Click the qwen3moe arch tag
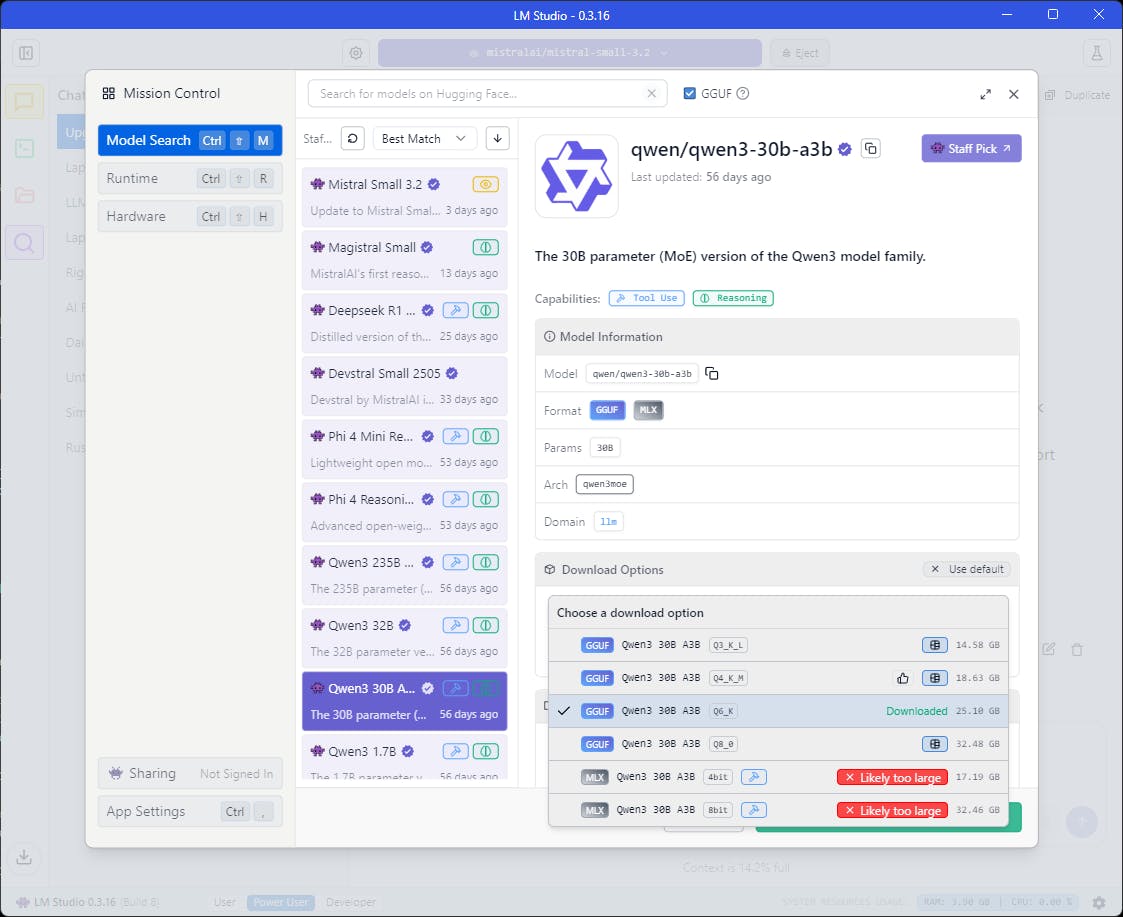This screenshot has height=917, width=1123. point(604,484)
